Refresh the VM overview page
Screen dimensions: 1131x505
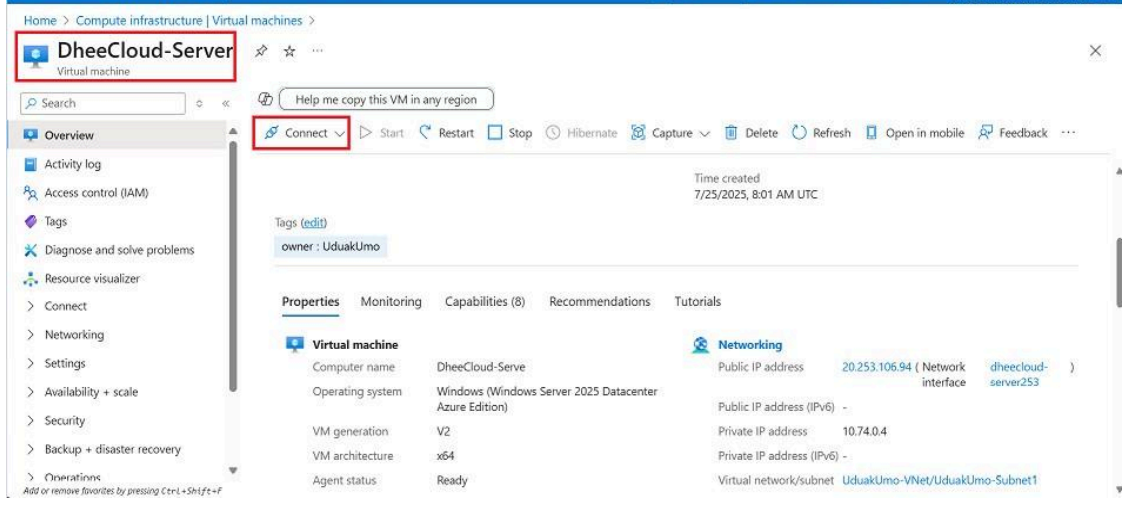click(821, 133)
